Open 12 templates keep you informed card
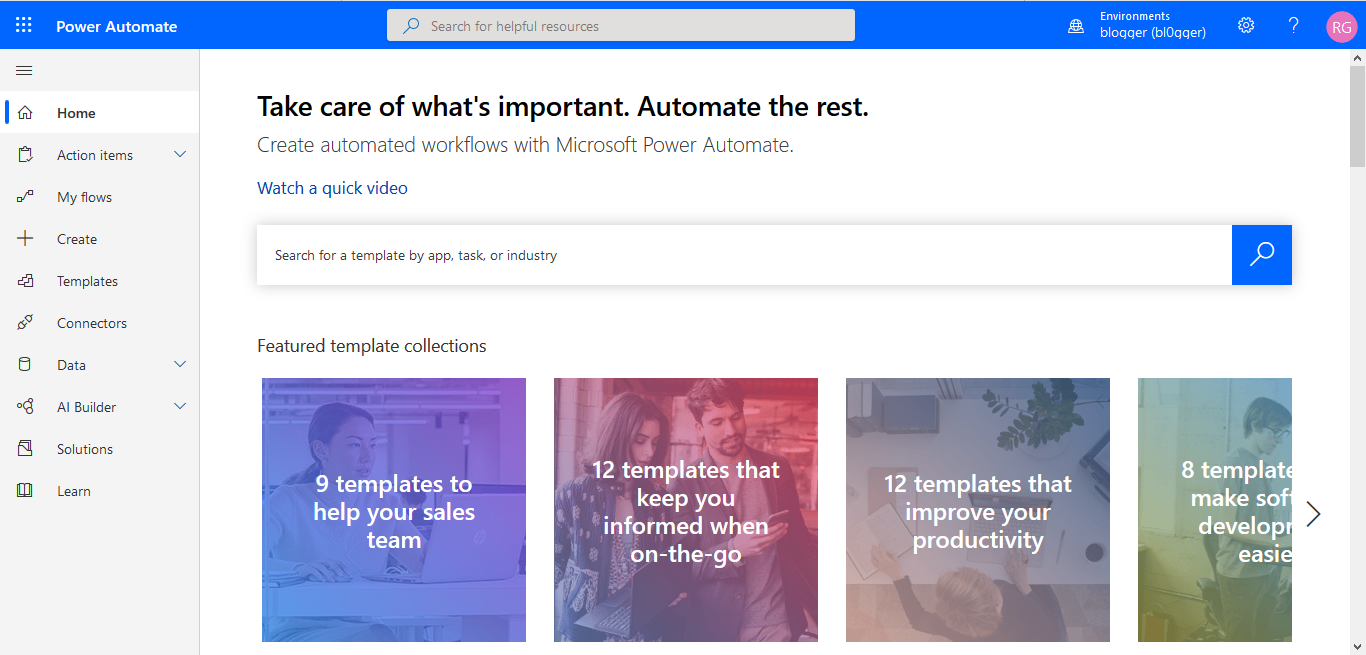Screen dimensions: 1366x655 [686, 510]
